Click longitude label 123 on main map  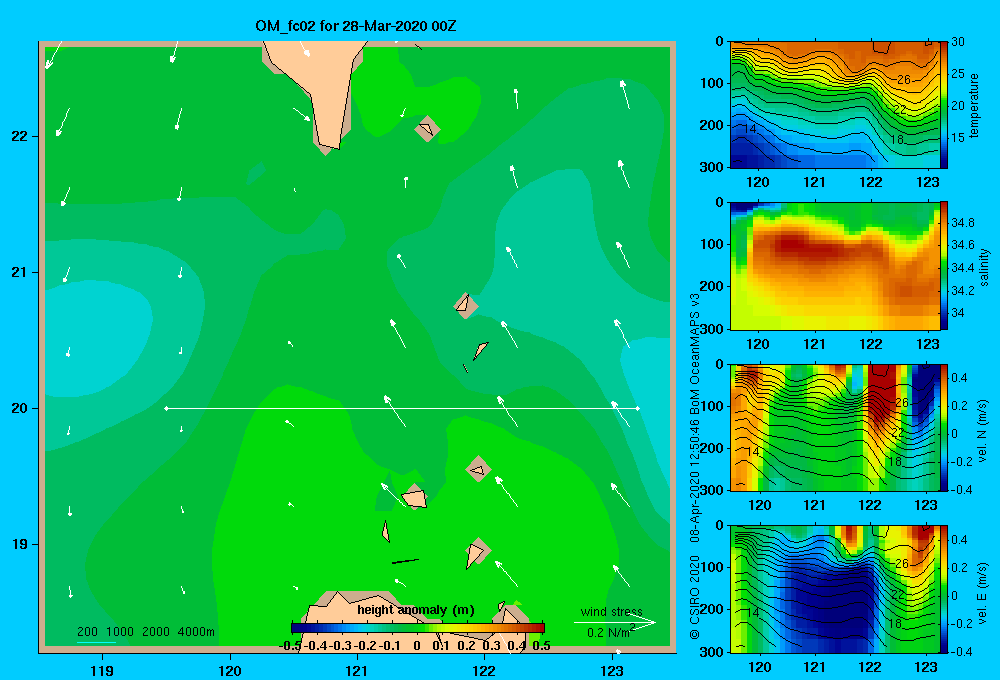[x=612, y=670]
